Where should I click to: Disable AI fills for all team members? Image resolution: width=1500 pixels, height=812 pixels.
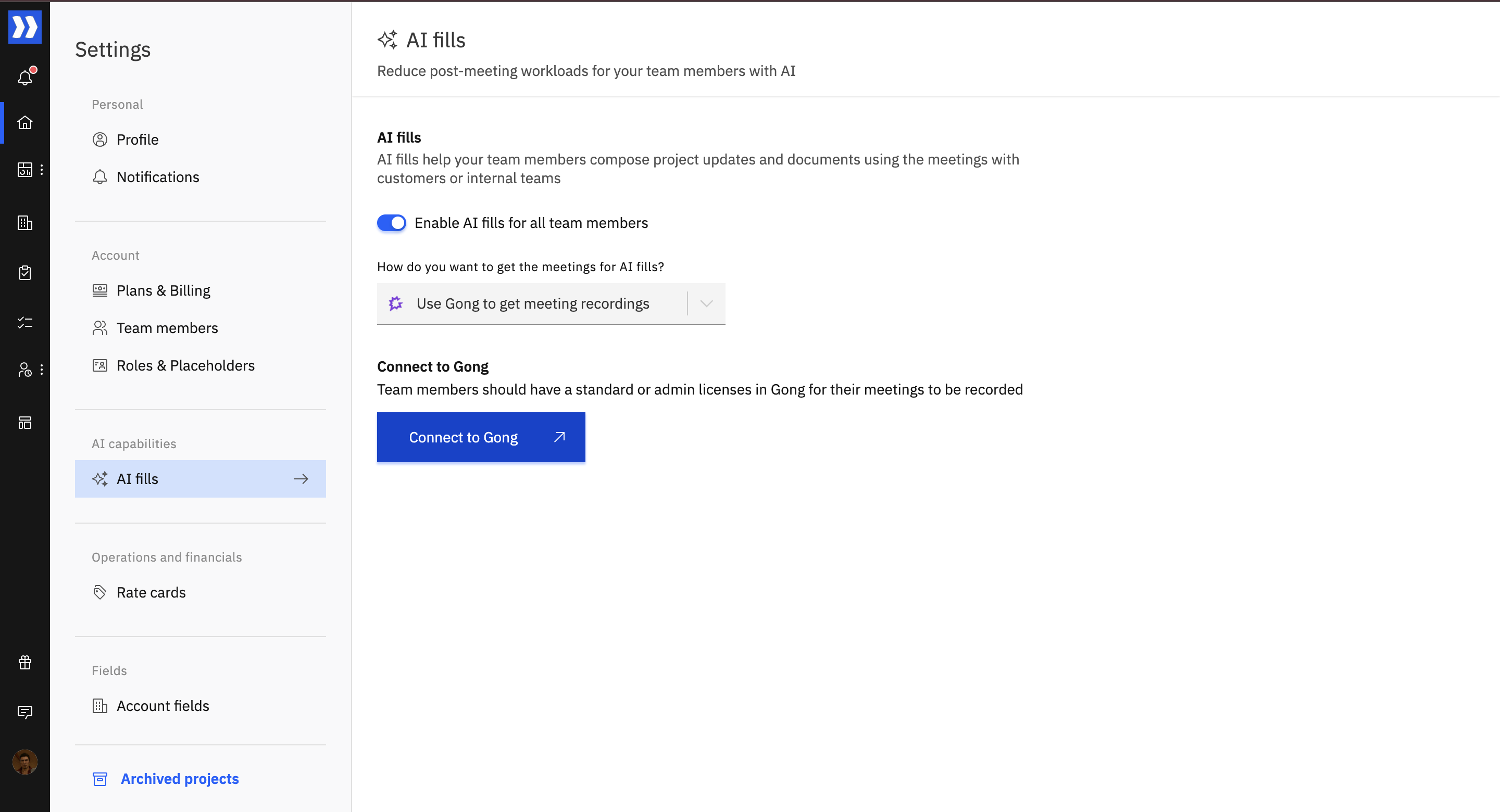(391, 223)
